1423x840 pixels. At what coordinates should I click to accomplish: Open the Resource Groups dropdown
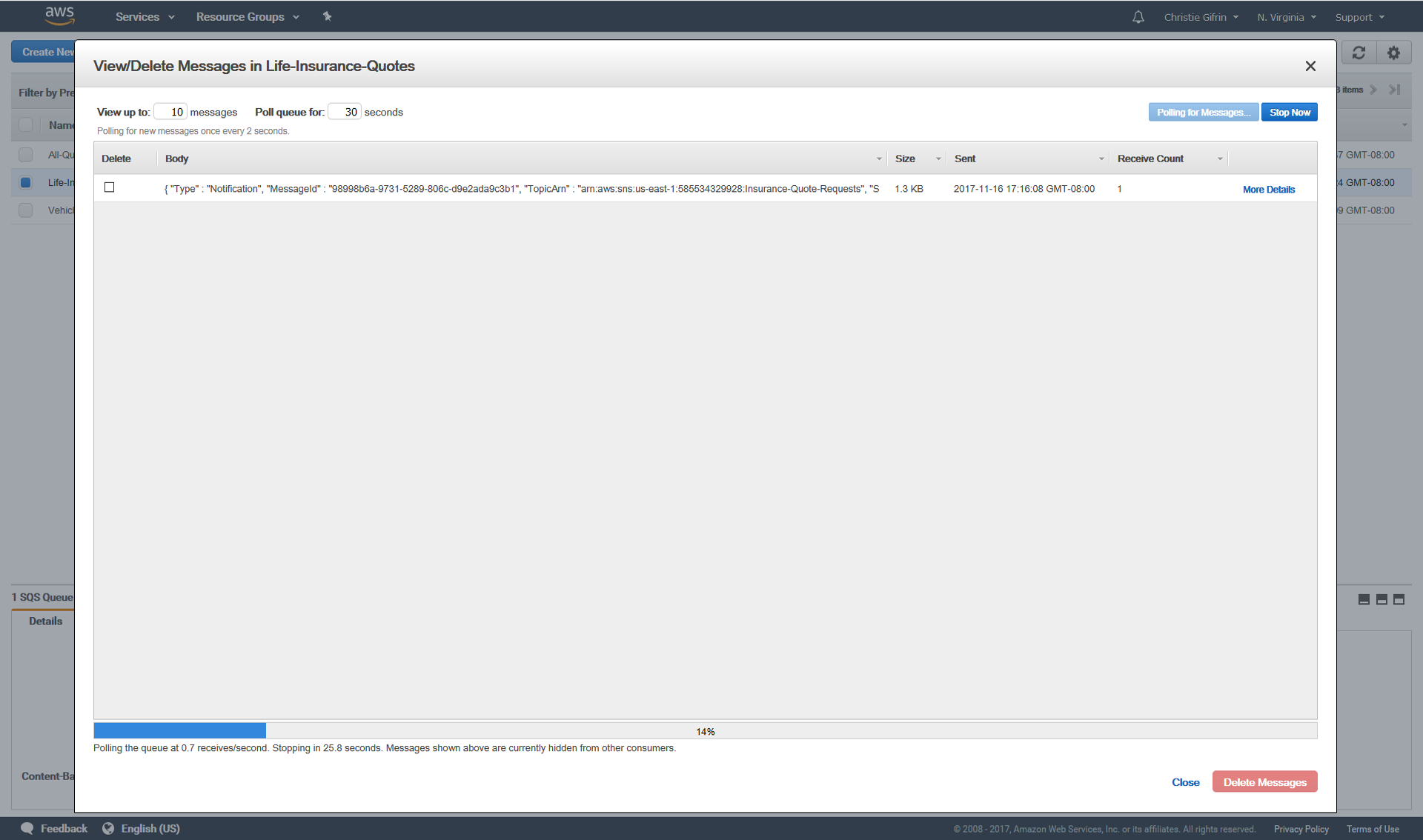click(248, 16)
